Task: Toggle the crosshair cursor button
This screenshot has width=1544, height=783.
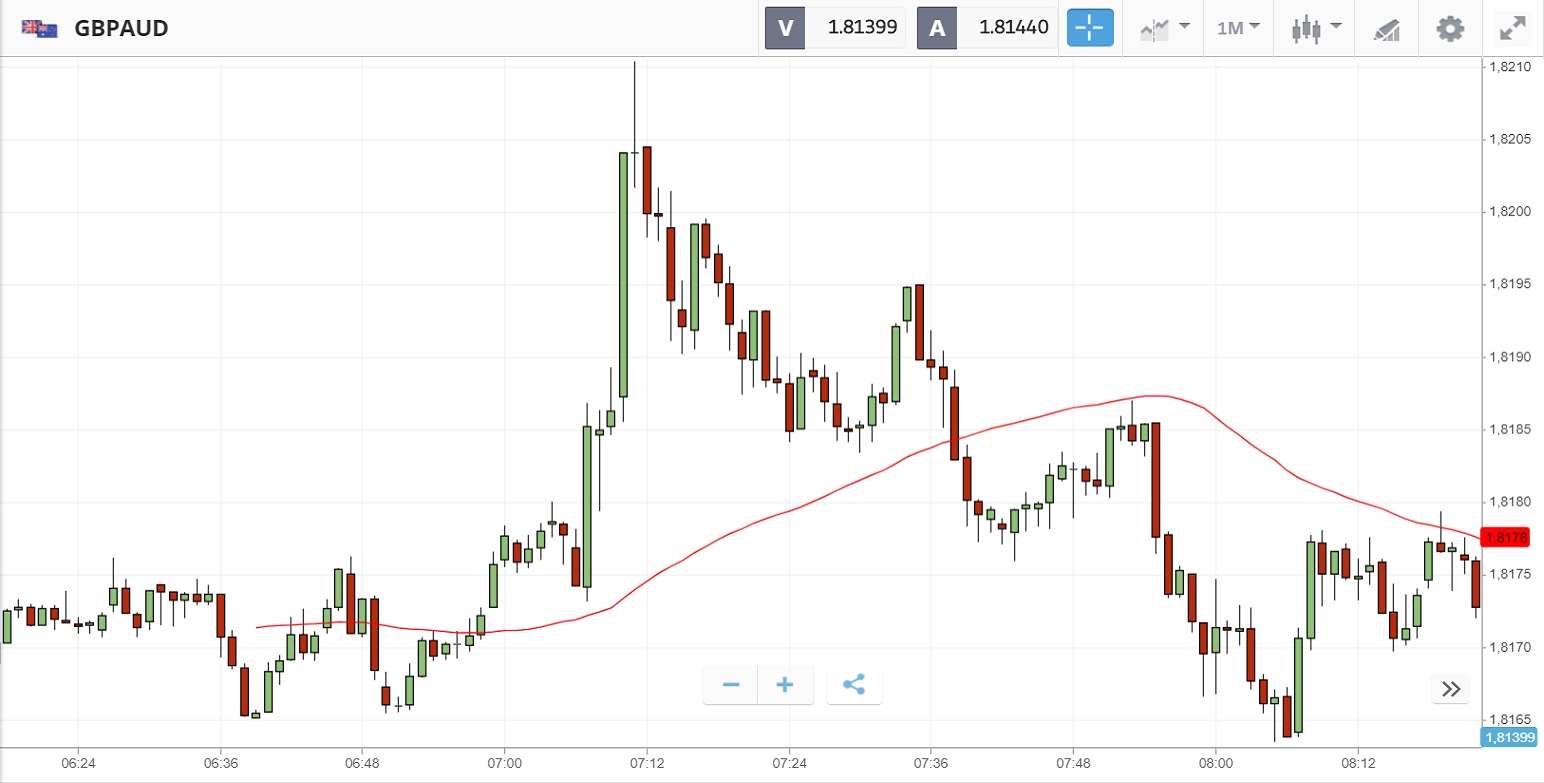Action: pyautogui.click(x=1089, y=28)
